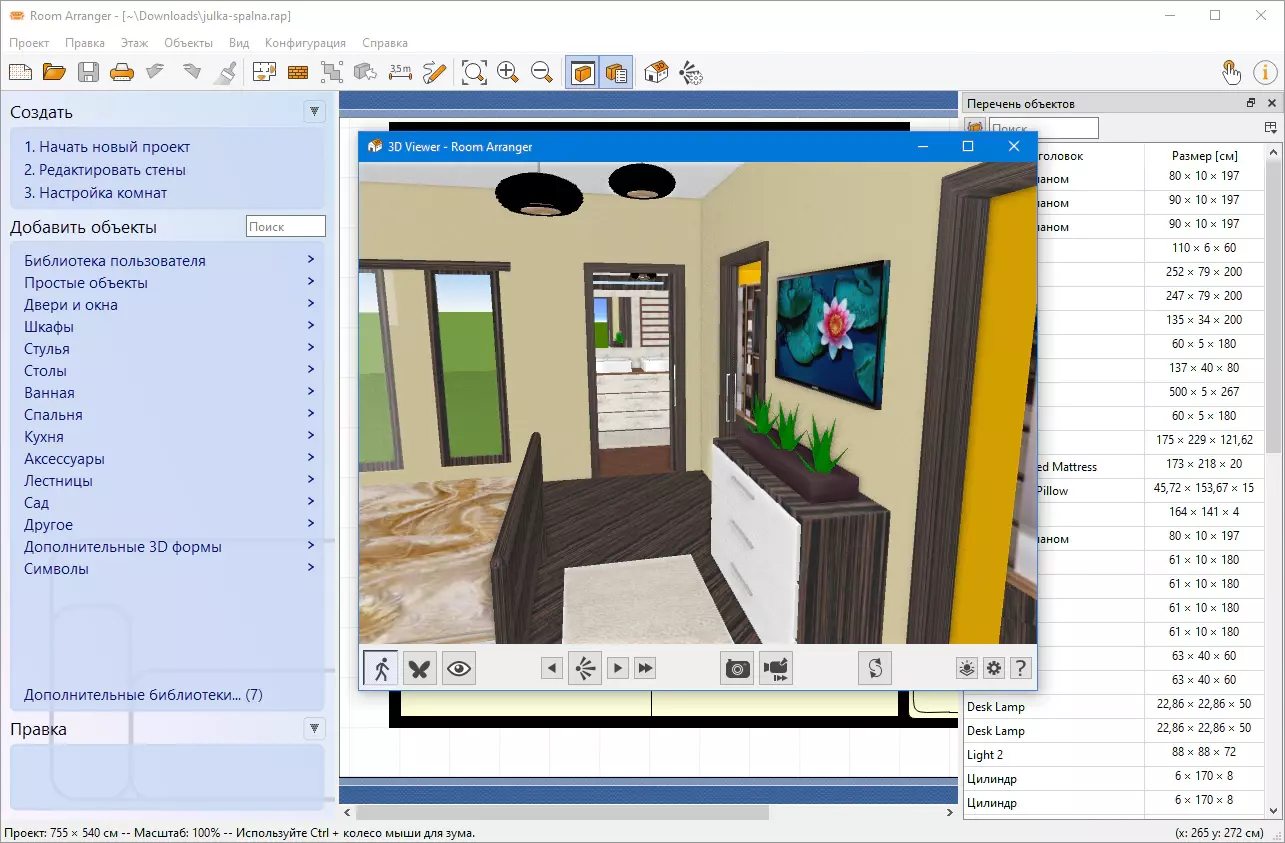Screen dimensions: 1285x843
Task: Toggle the eye view mode button
Action: (459, 669)
